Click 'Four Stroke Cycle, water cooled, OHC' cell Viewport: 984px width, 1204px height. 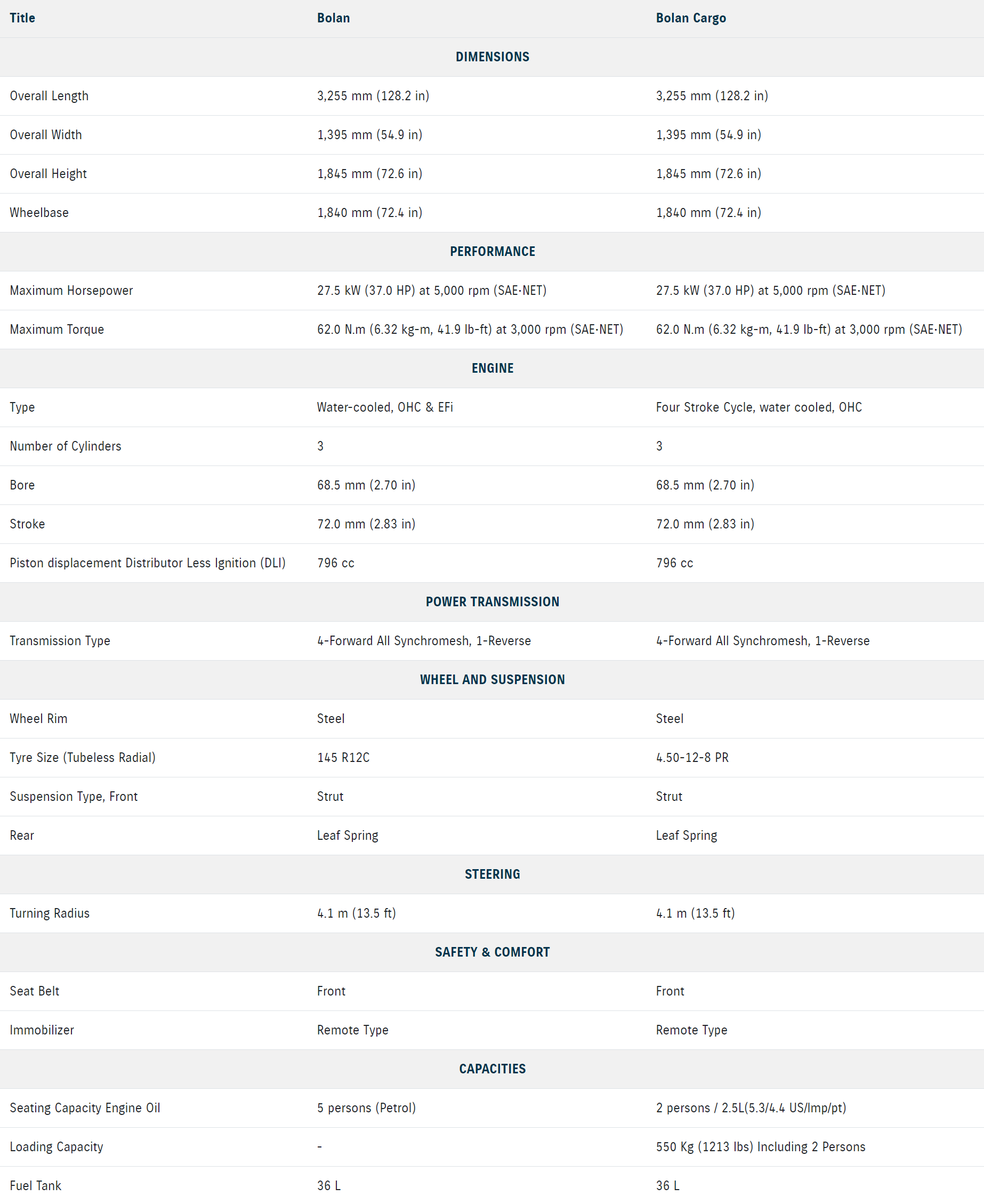coord(759,407)
